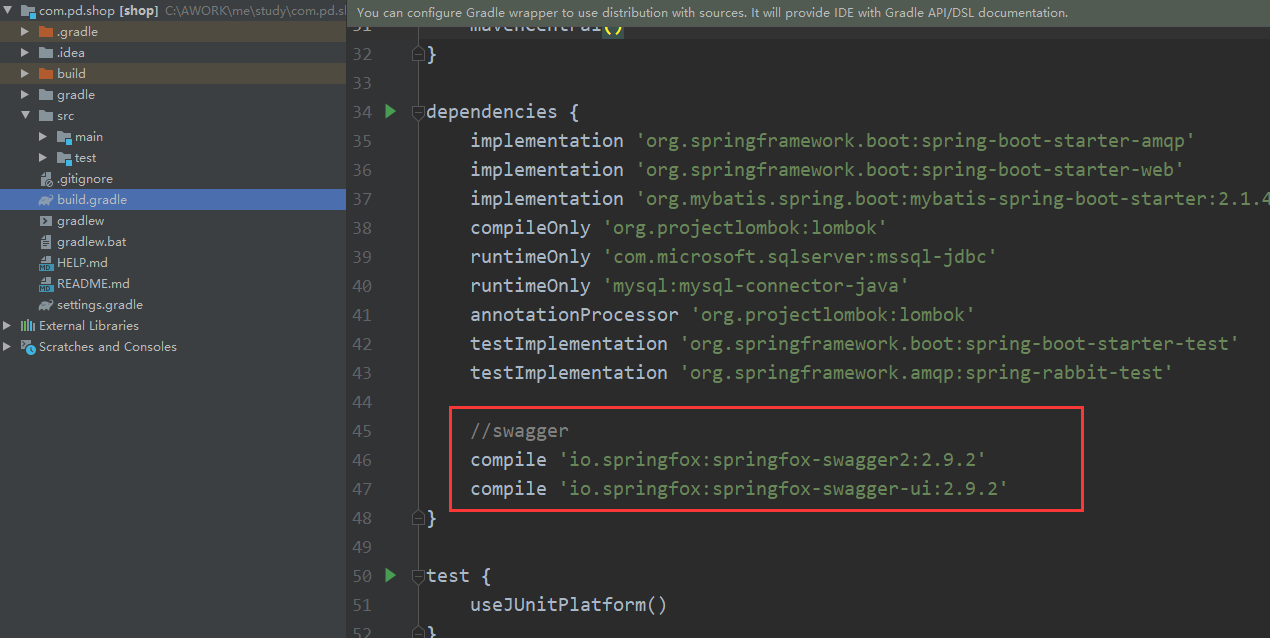
Task: Expand the build folder arrow
Action: 25,73
